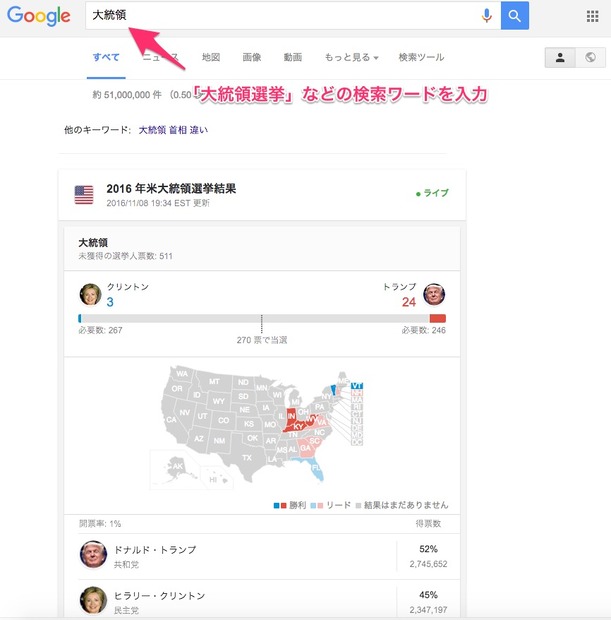Click the 得票数 column header
This screenshot has height=620, width=611.
tap(428, 524)
